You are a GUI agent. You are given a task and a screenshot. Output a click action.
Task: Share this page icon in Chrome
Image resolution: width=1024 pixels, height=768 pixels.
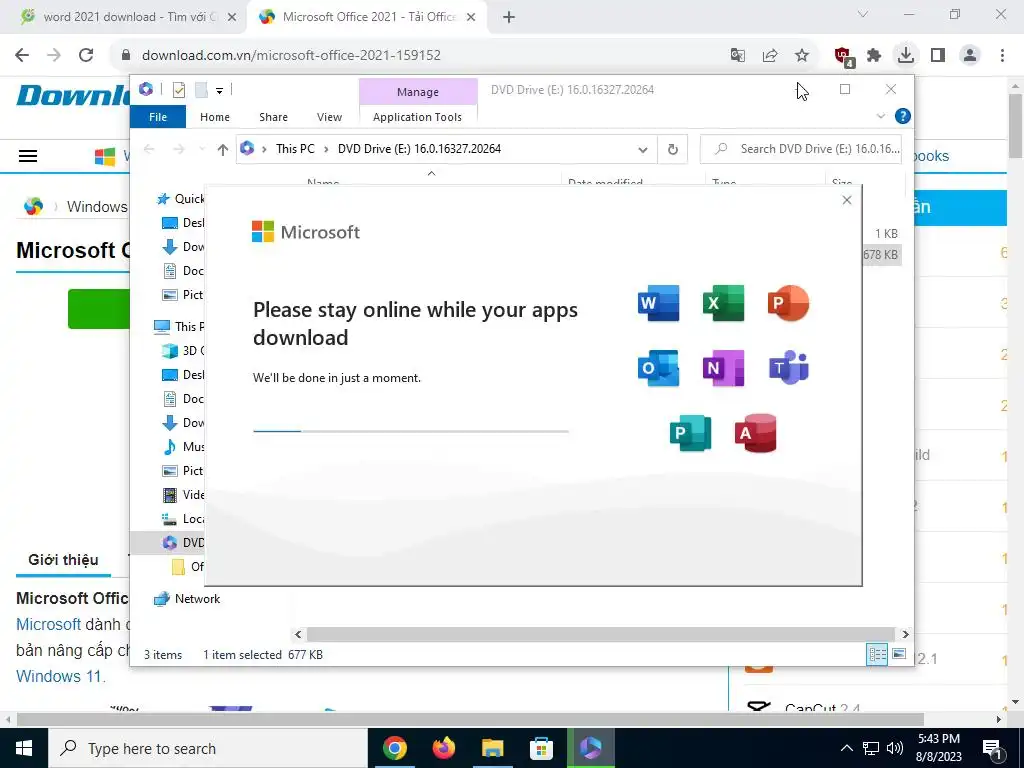pos(770,55)
